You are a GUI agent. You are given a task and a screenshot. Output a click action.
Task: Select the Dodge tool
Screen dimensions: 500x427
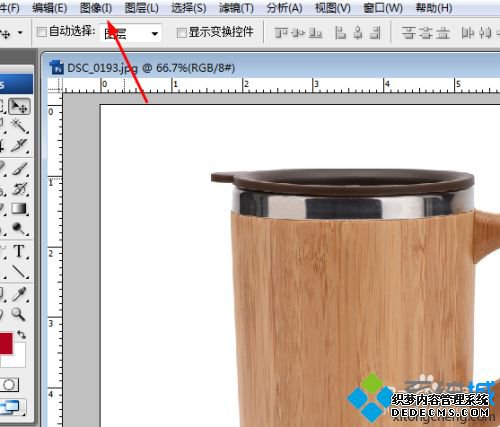[19, 229]
